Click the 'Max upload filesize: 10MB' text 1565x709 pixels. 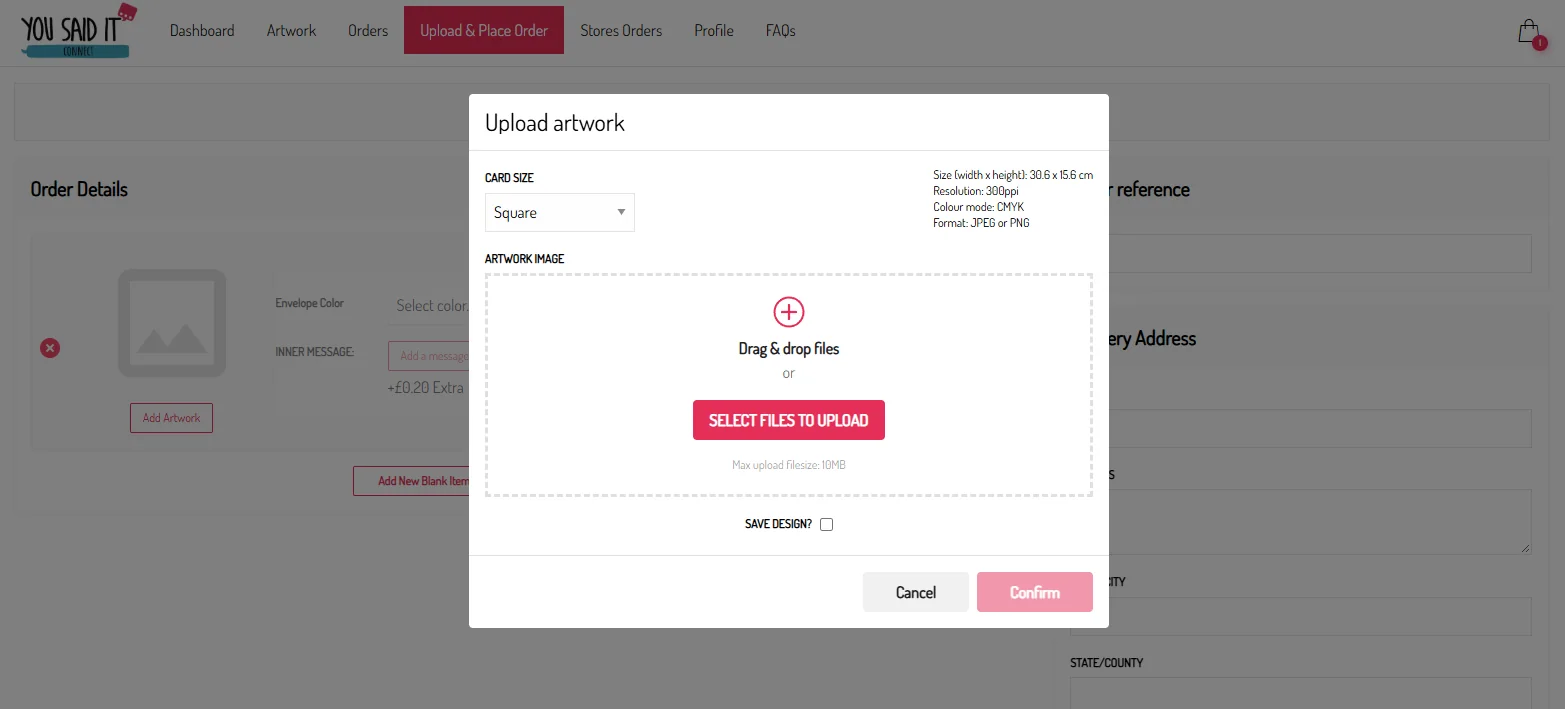point(789,465)
